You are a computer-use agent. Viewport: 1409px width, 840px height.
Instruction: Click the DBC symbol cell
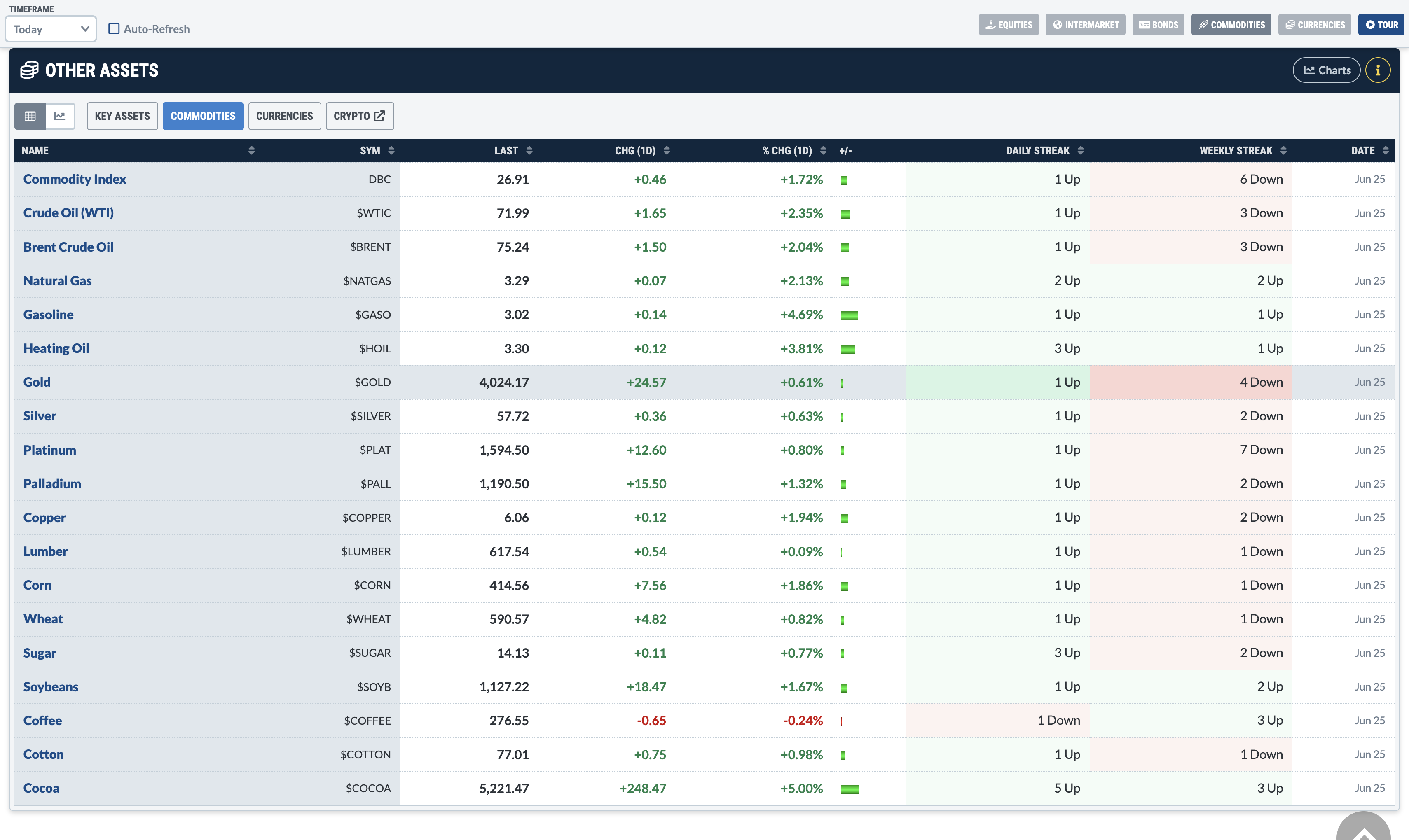click(x=379, y=180)
